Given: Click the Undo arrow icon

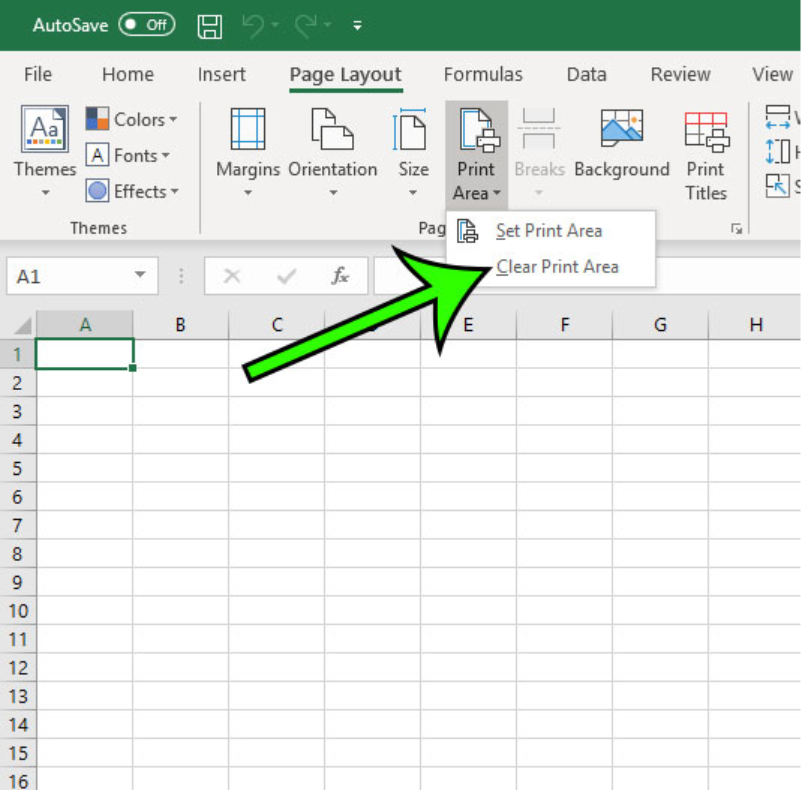Looking at the screenshot, I should tap(253, 26).
